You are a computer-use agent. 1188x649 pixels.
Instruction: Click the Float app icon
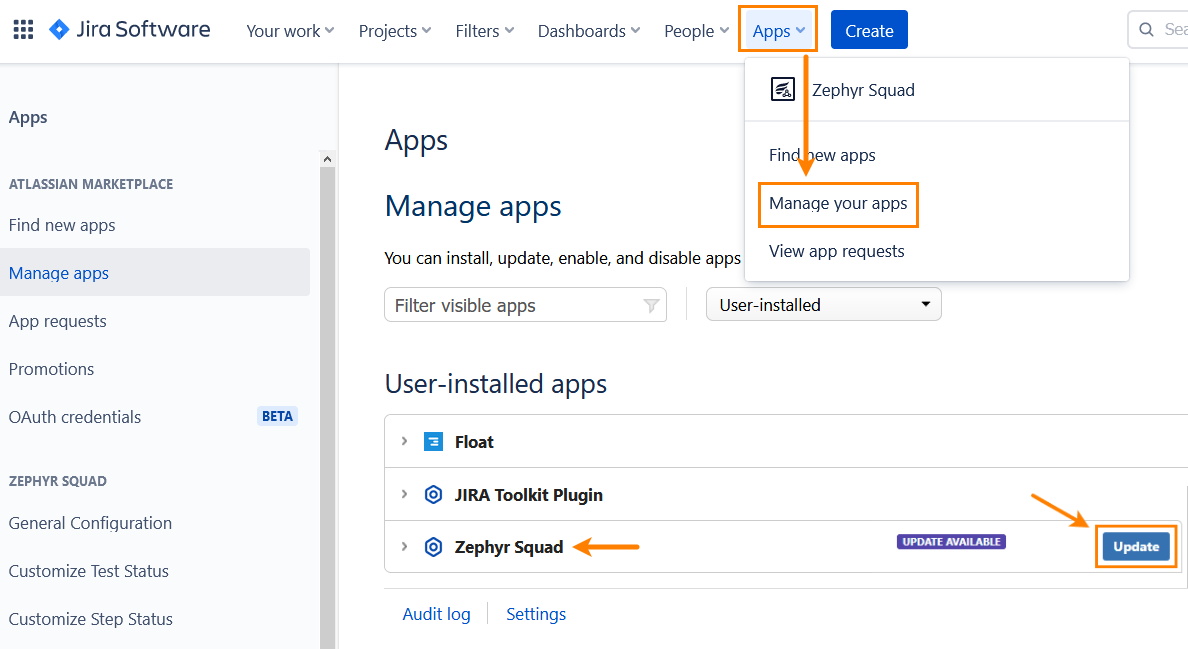(433, 442)
